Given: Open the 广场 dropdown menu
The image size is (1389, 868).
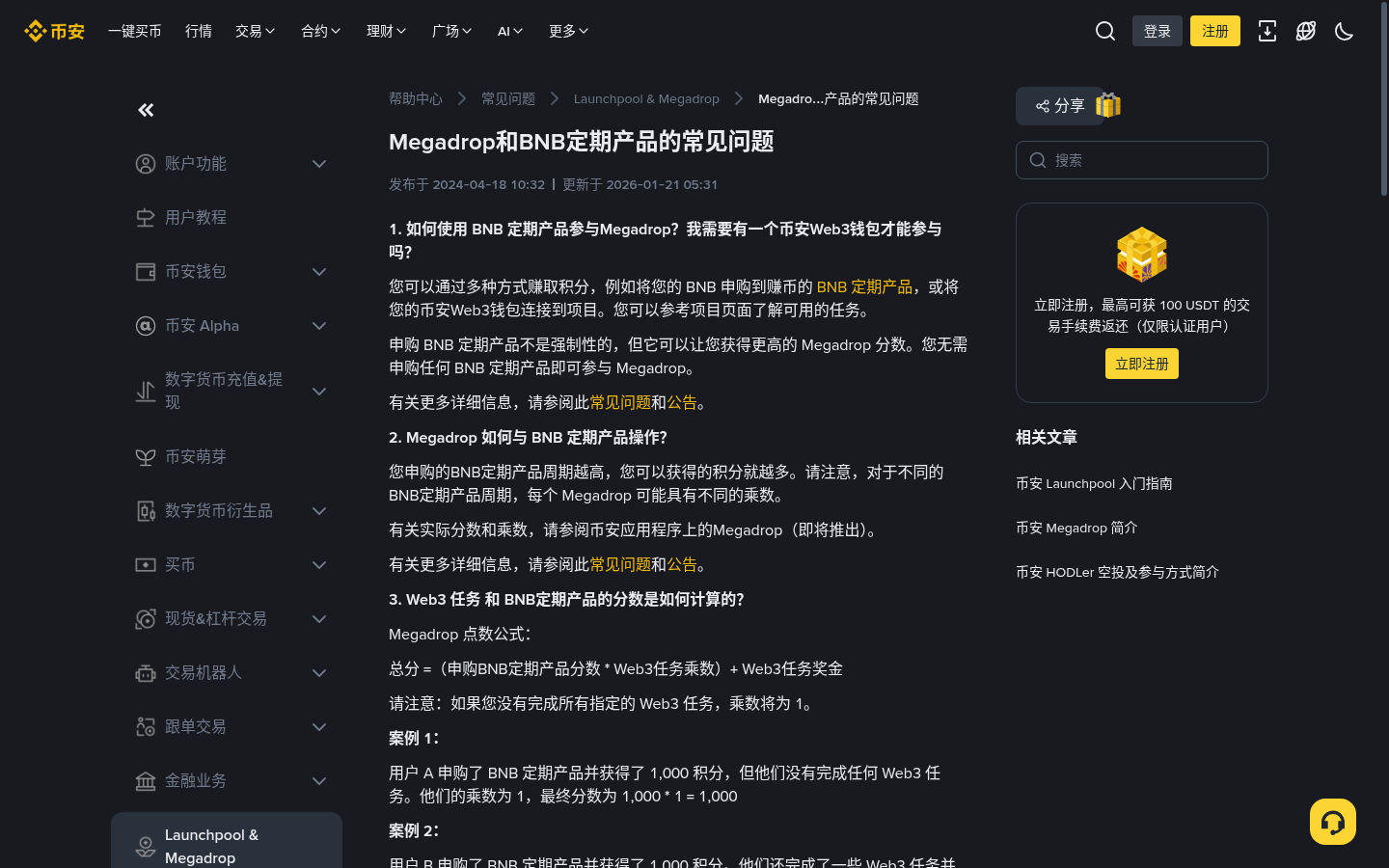Looking at the screenshot, I should [x=452, y=31].
